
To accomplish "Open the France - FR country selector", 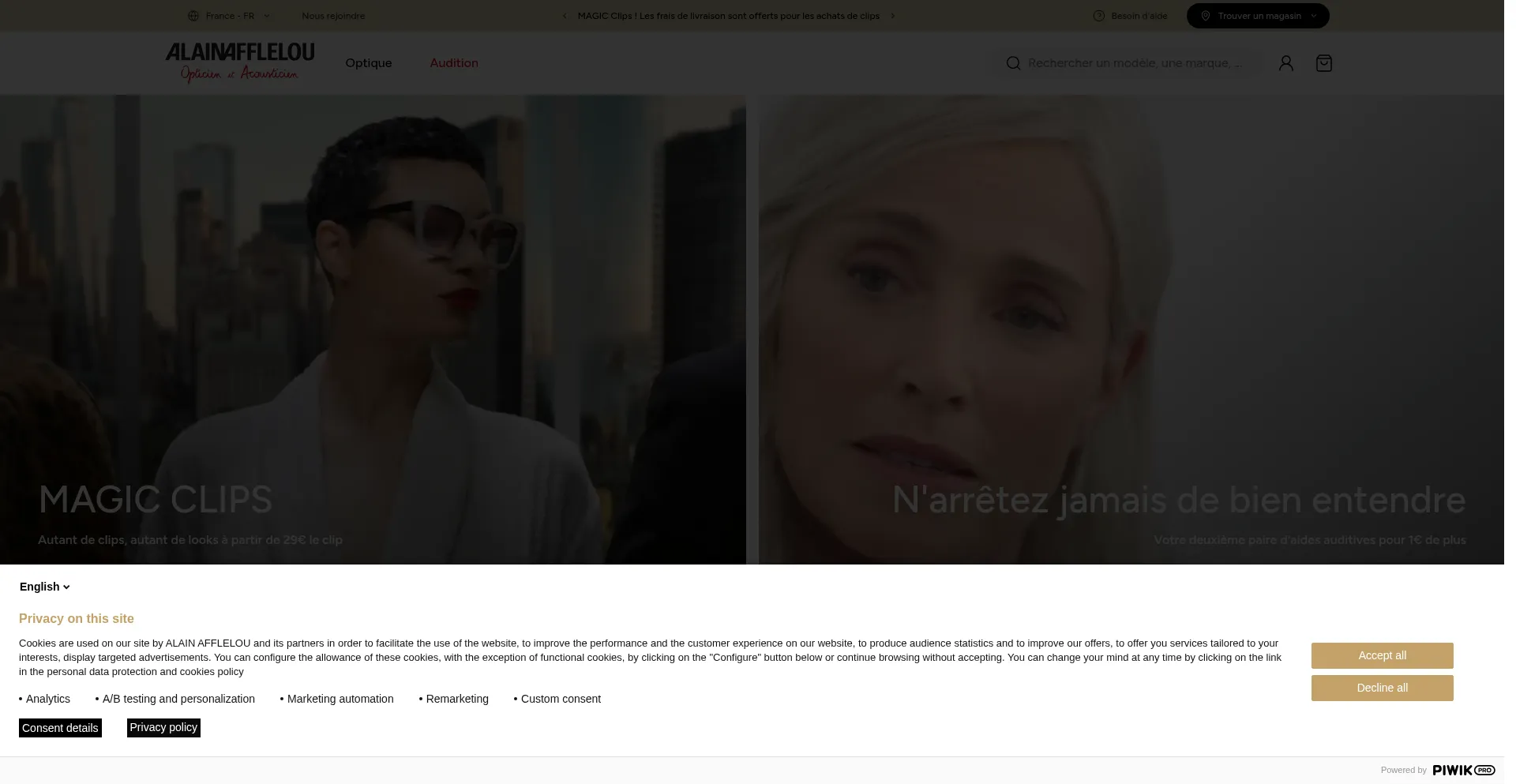I will click(230, 16).
